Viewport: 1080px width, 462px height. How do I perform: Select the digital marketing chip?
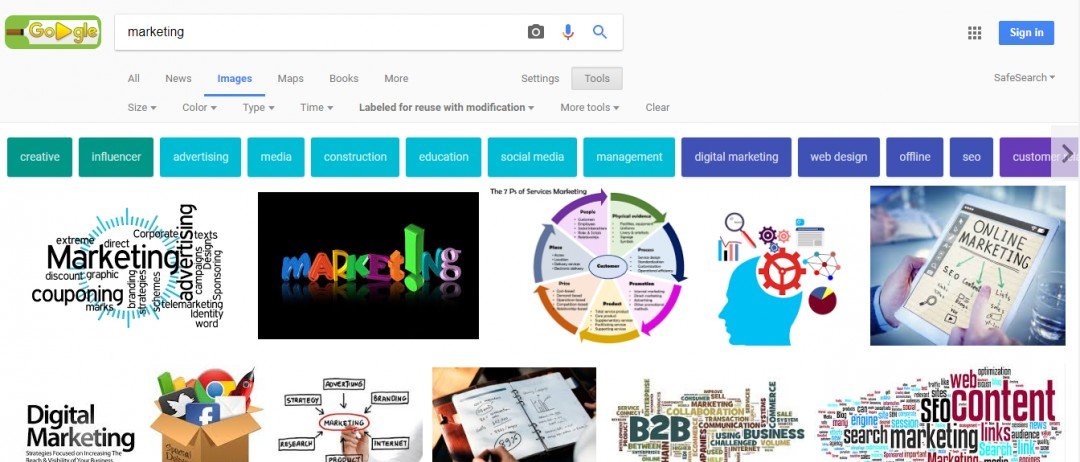[736, 157]
